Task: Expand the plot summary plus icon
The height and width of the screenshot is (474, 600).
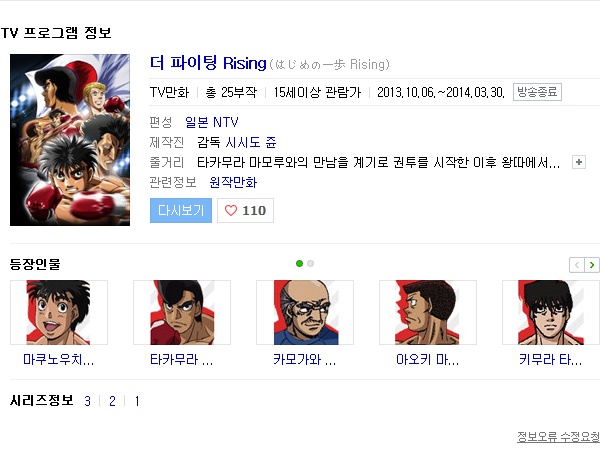Action: click(579, 162)
